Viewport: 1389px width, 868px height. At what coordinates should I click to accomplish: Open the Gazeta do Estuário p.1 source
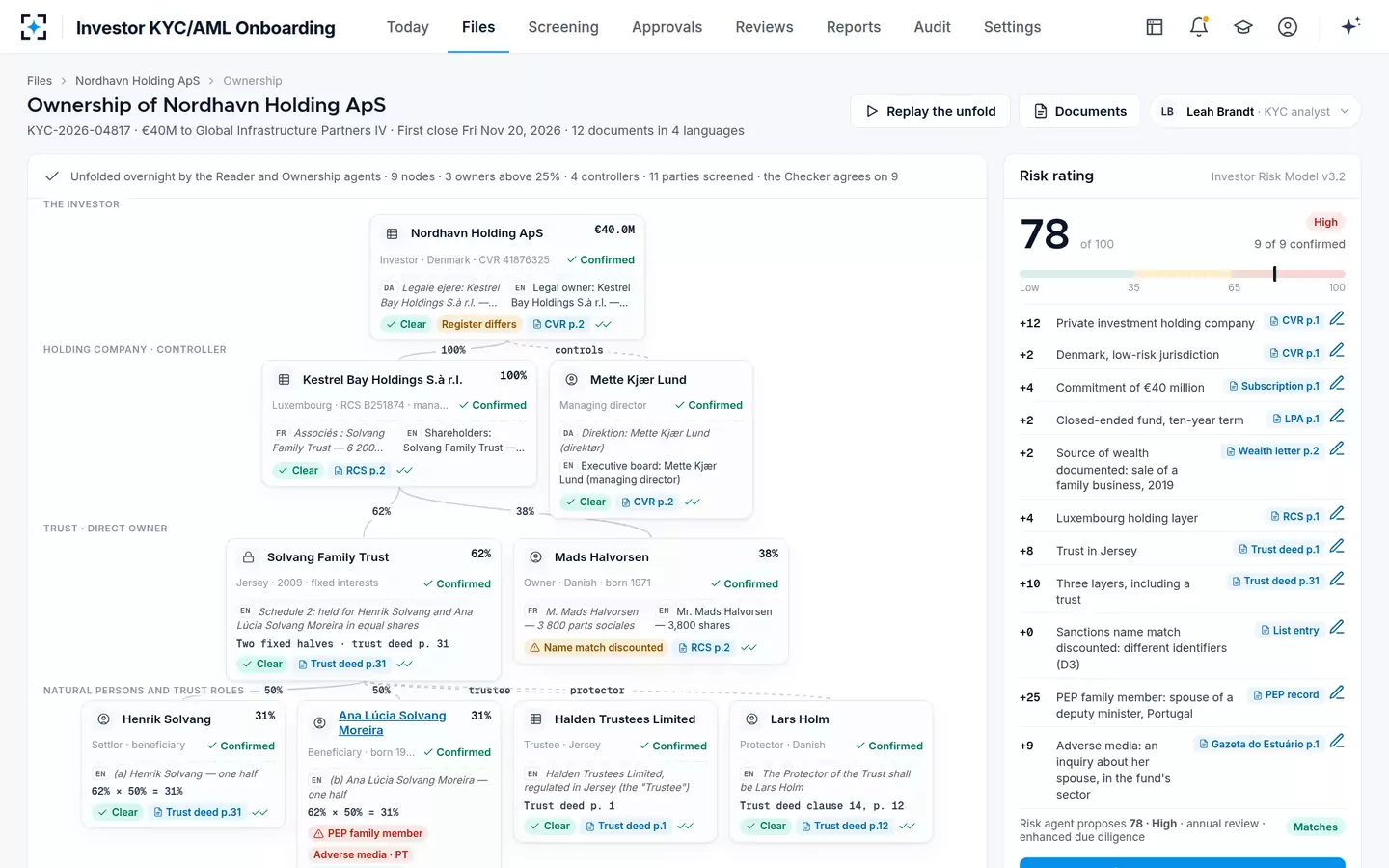[x=1259, y=744]
